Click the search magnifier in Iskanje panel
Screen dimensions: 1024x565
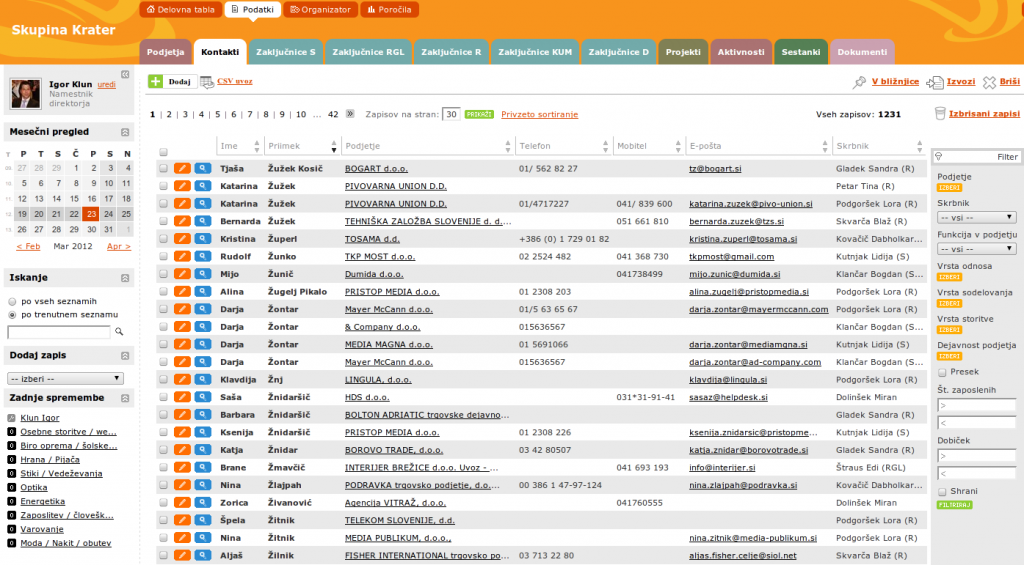pos(119,332)
